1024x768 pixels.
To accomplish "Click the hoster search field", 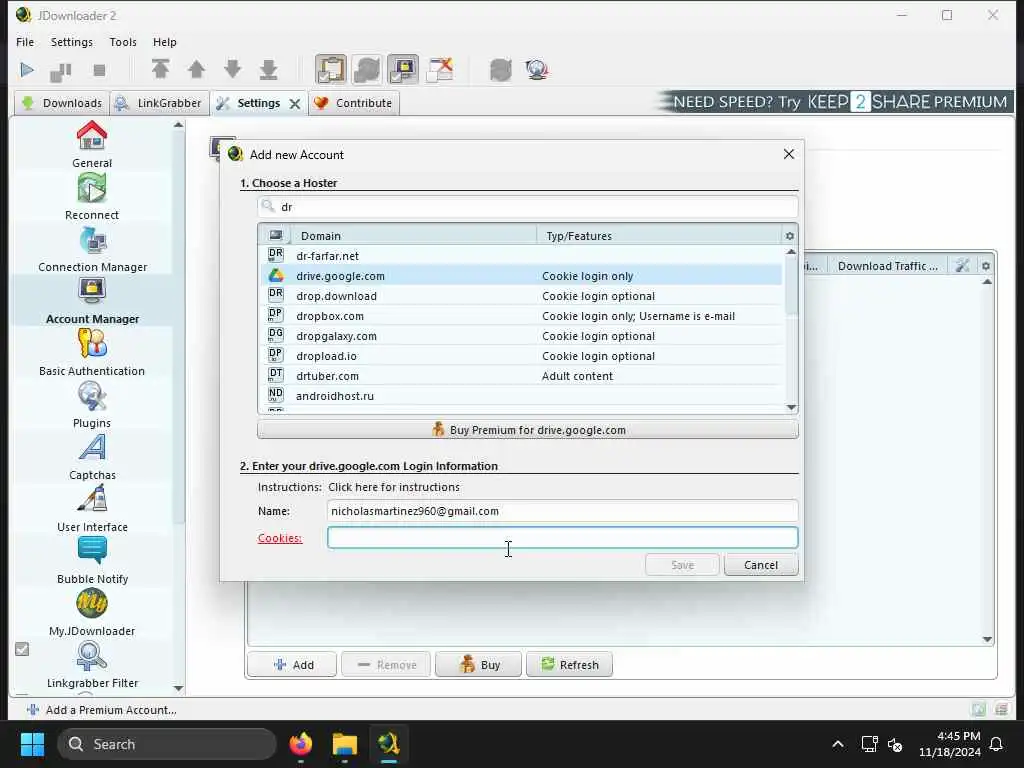I will click(528, 207).
